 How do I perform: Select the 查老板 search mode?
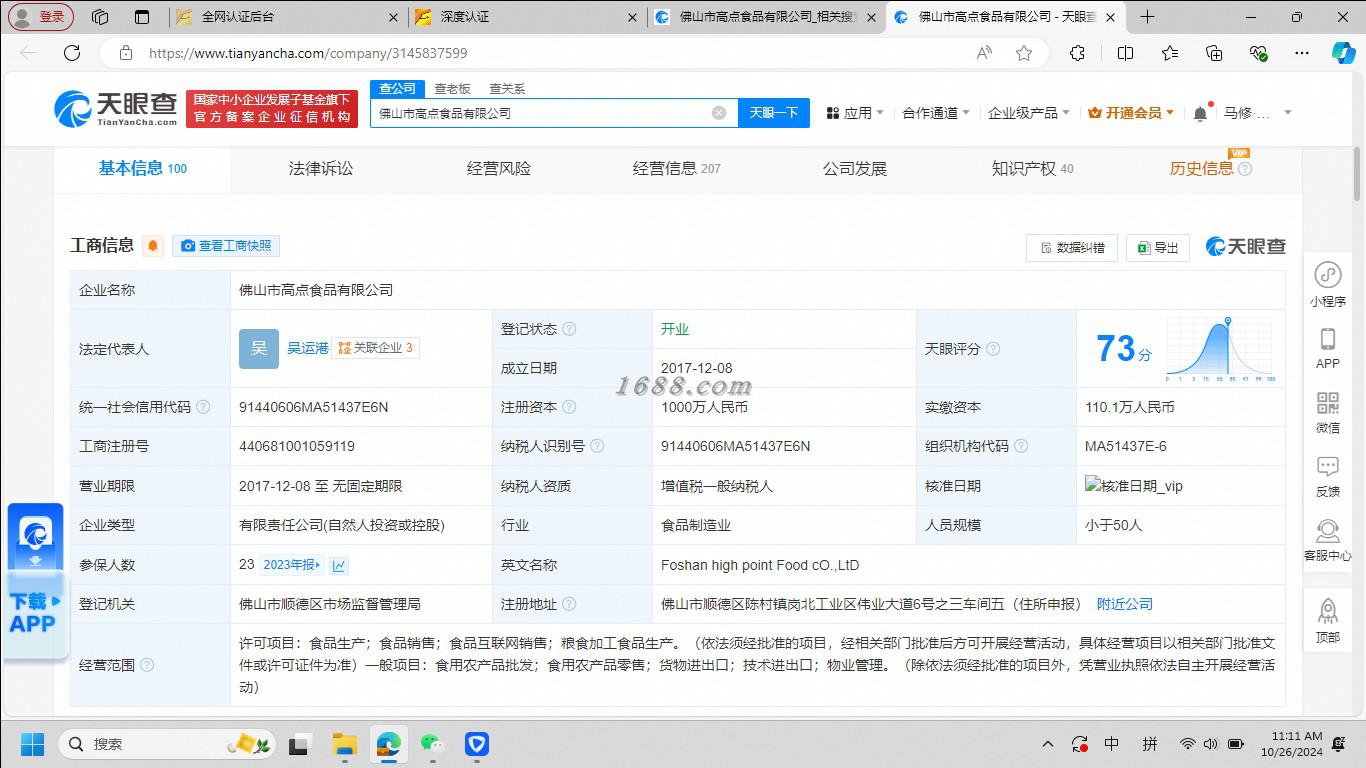pos(452,89)
